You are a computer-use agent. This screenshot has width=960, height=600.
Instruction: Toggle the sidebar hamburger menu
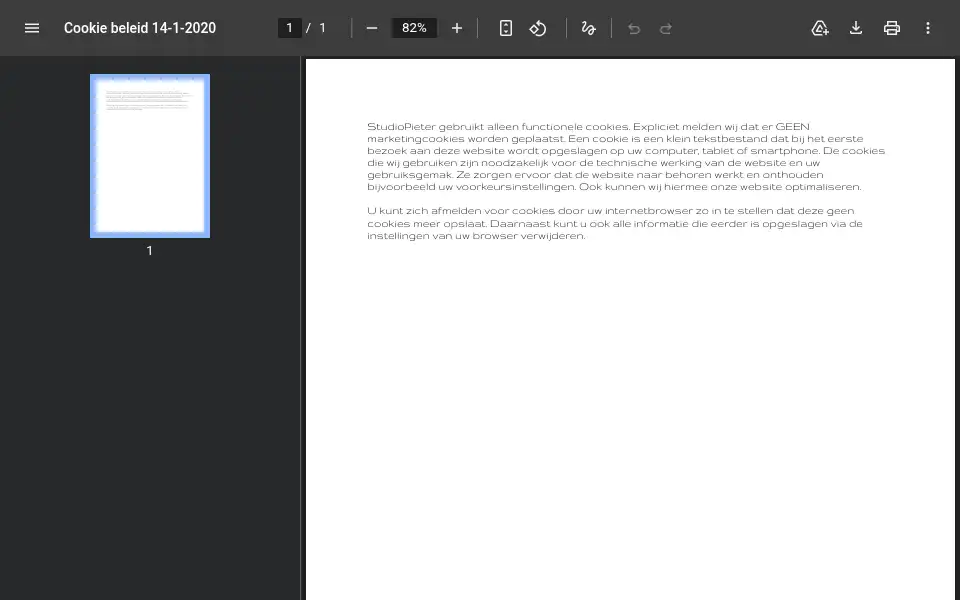click(x=32, y=28)
